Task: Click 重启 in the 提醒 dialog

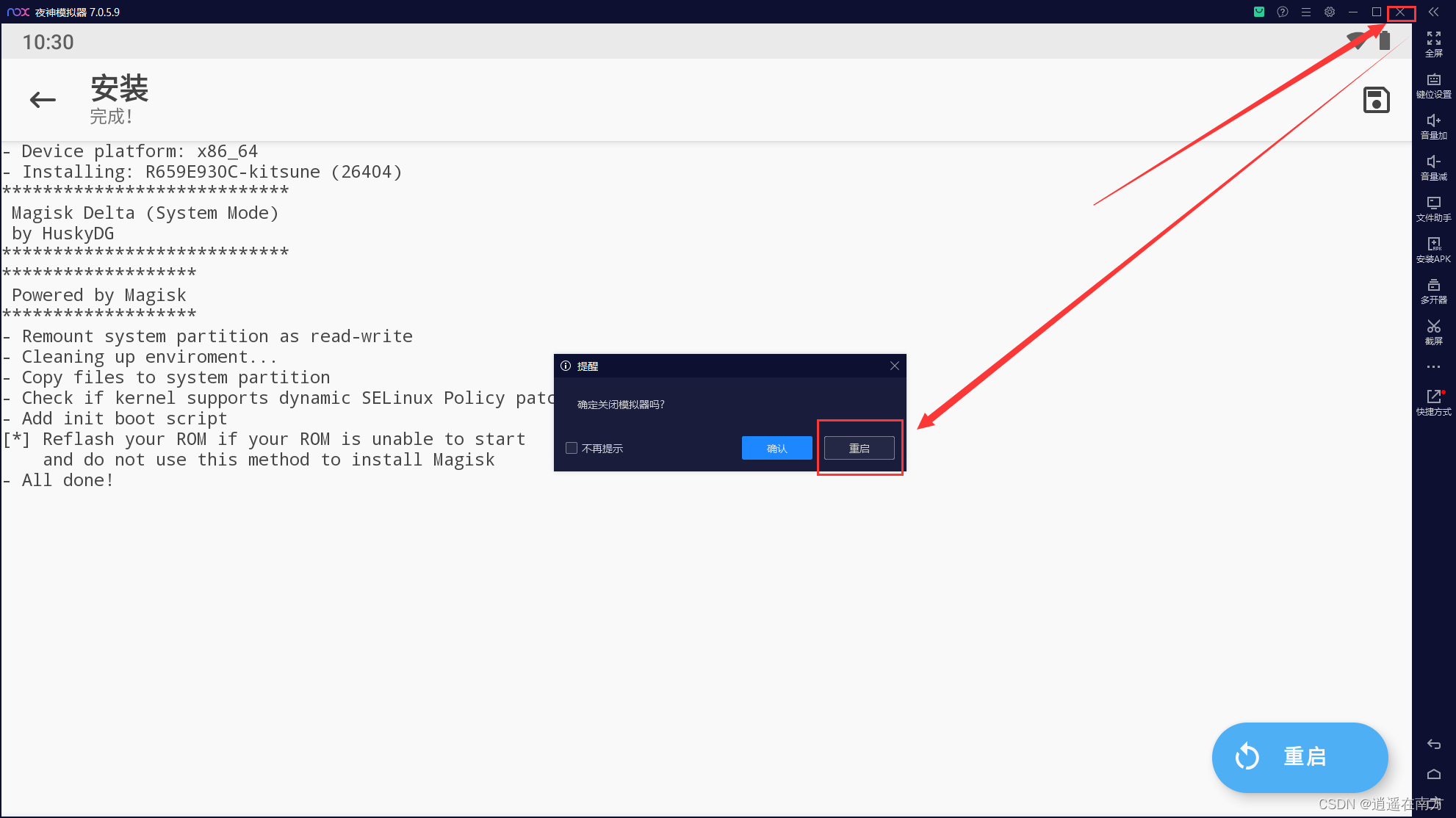Action: tap(859, 448)
